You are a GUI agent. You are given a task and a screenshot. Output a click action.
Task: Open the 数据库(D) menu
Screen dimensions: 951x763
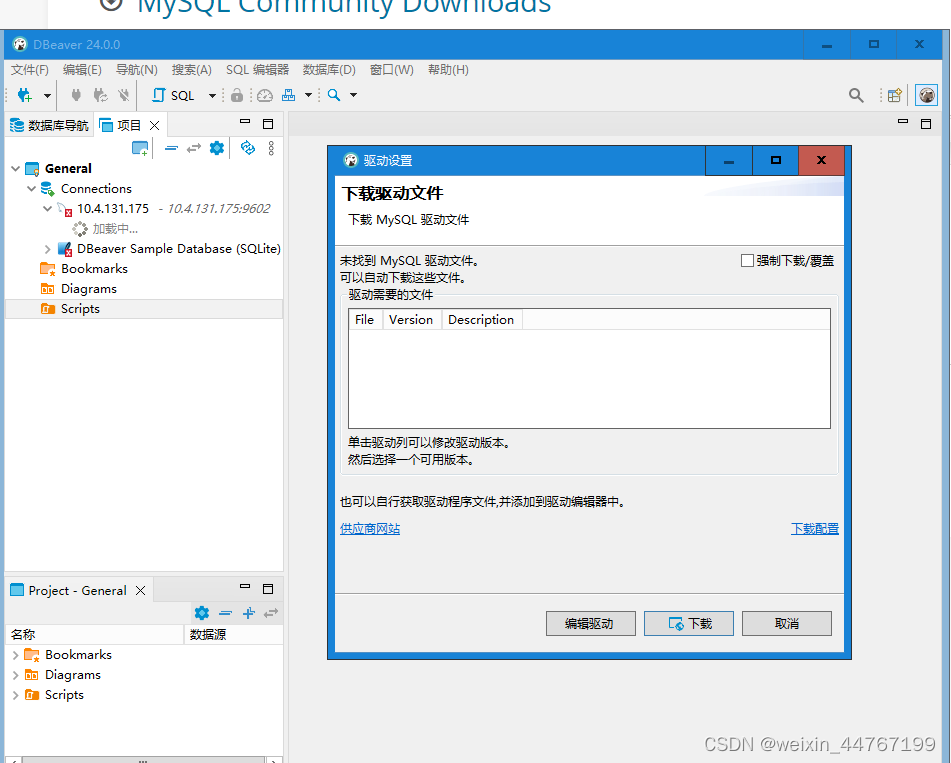click(329, 70)
